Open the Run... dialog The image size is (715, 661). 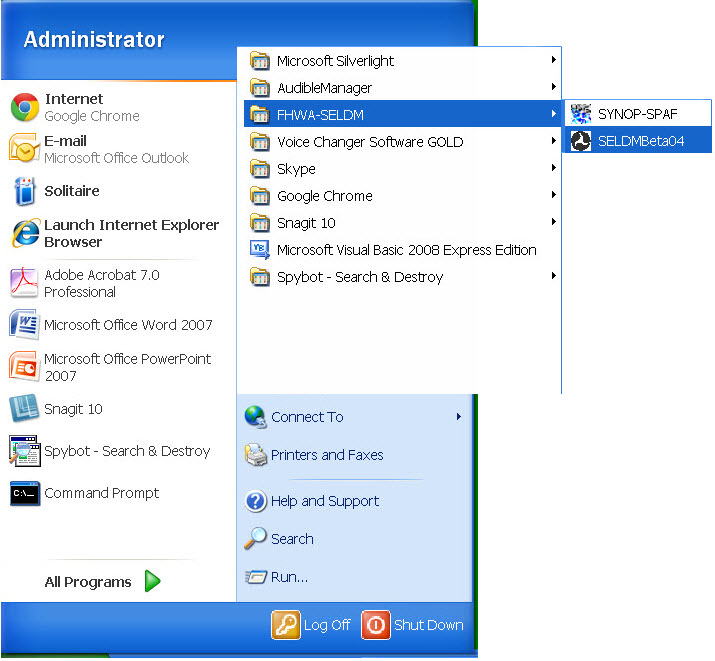(x=289, y=577)
